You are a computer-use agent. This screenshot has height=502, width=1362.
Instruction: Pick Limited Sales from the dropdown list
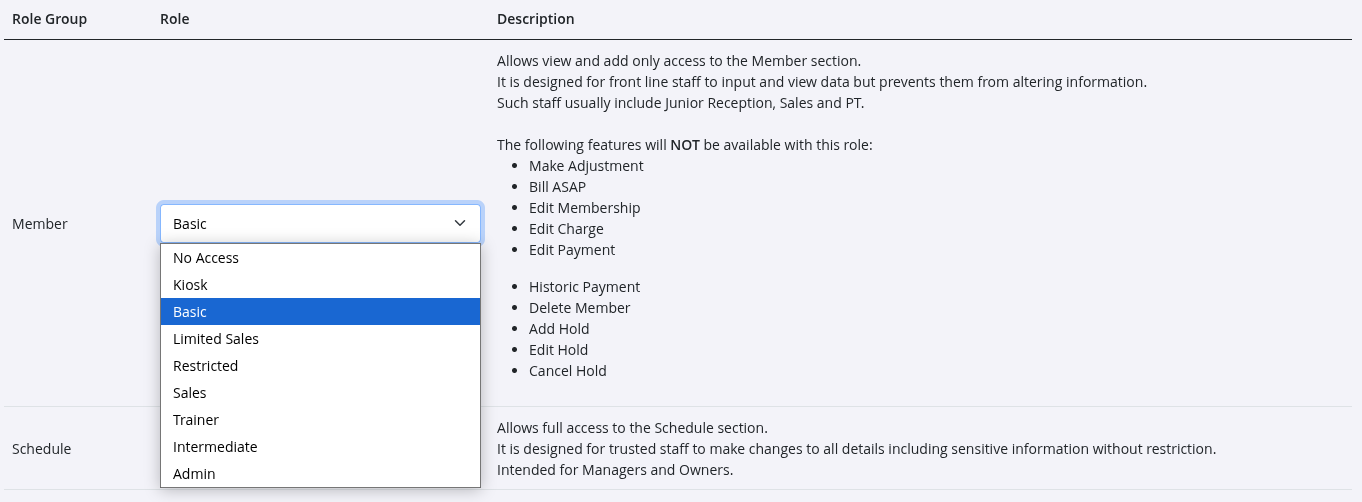click(216, 339)
